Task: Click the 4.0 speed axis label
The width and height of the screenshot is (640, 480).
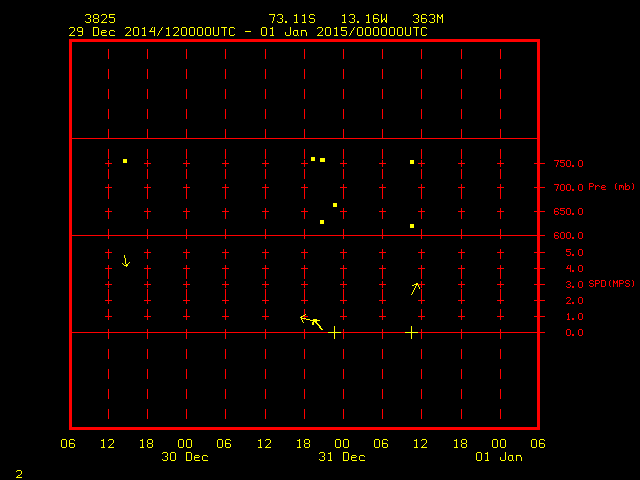Action: (x=574, y=269)
